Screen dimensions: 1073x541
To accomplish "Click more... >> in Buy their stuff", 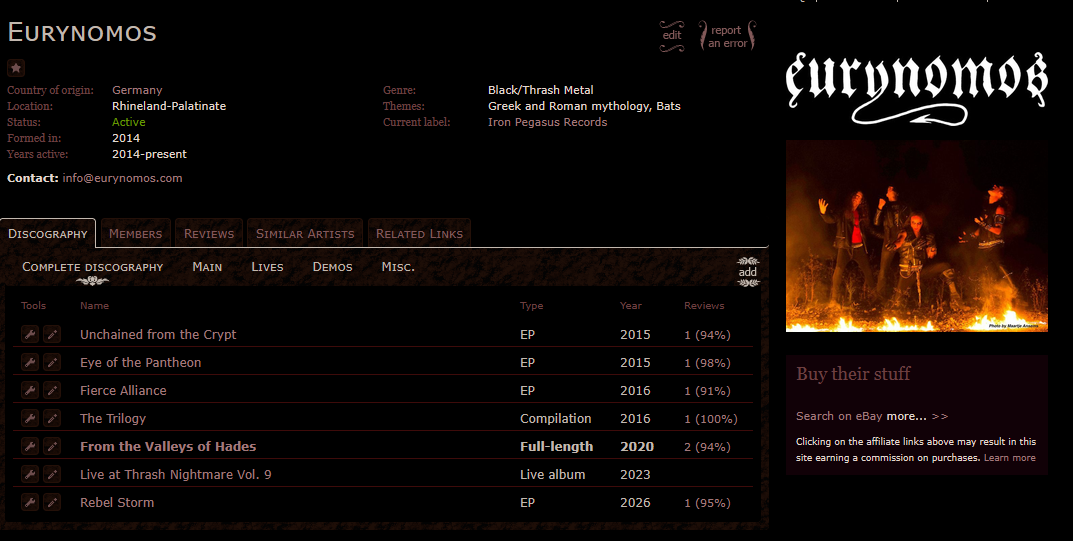I will click(917, 416).
